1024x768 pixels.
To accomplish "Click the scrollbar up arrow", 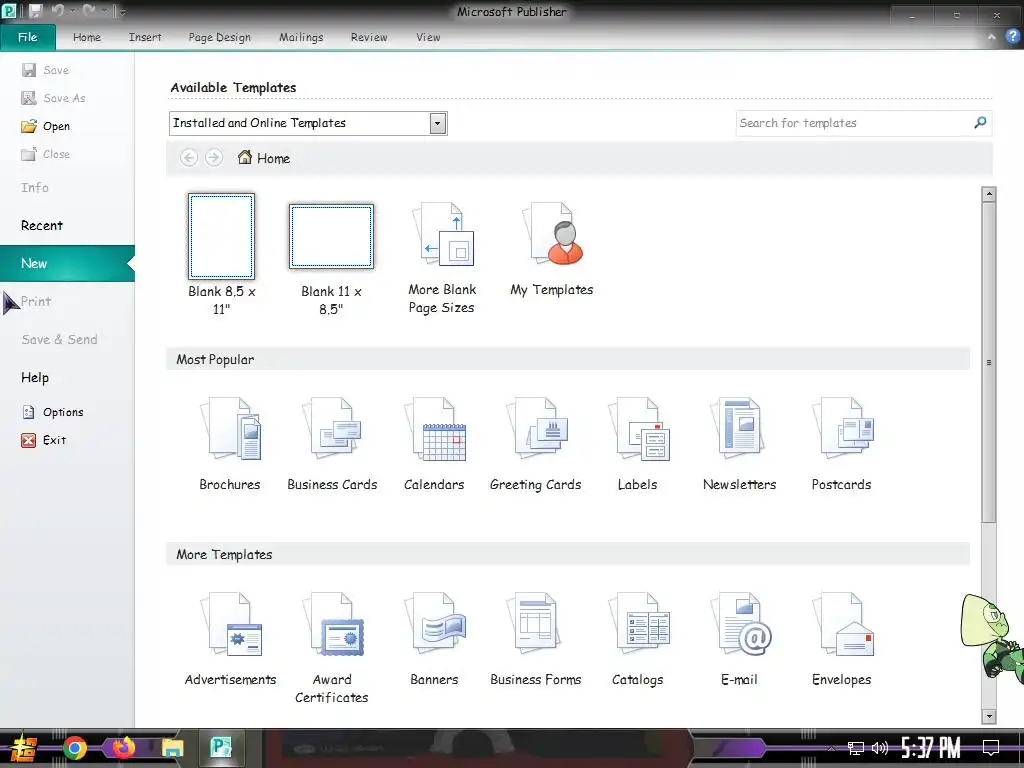I will [x=989, y=194].
